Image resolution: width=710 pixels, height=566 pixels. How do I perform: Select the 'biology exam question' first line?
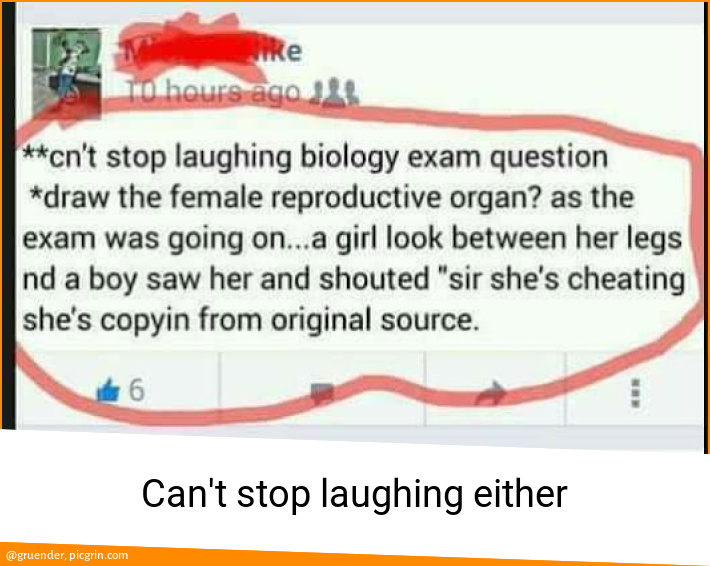pos(315,158)
